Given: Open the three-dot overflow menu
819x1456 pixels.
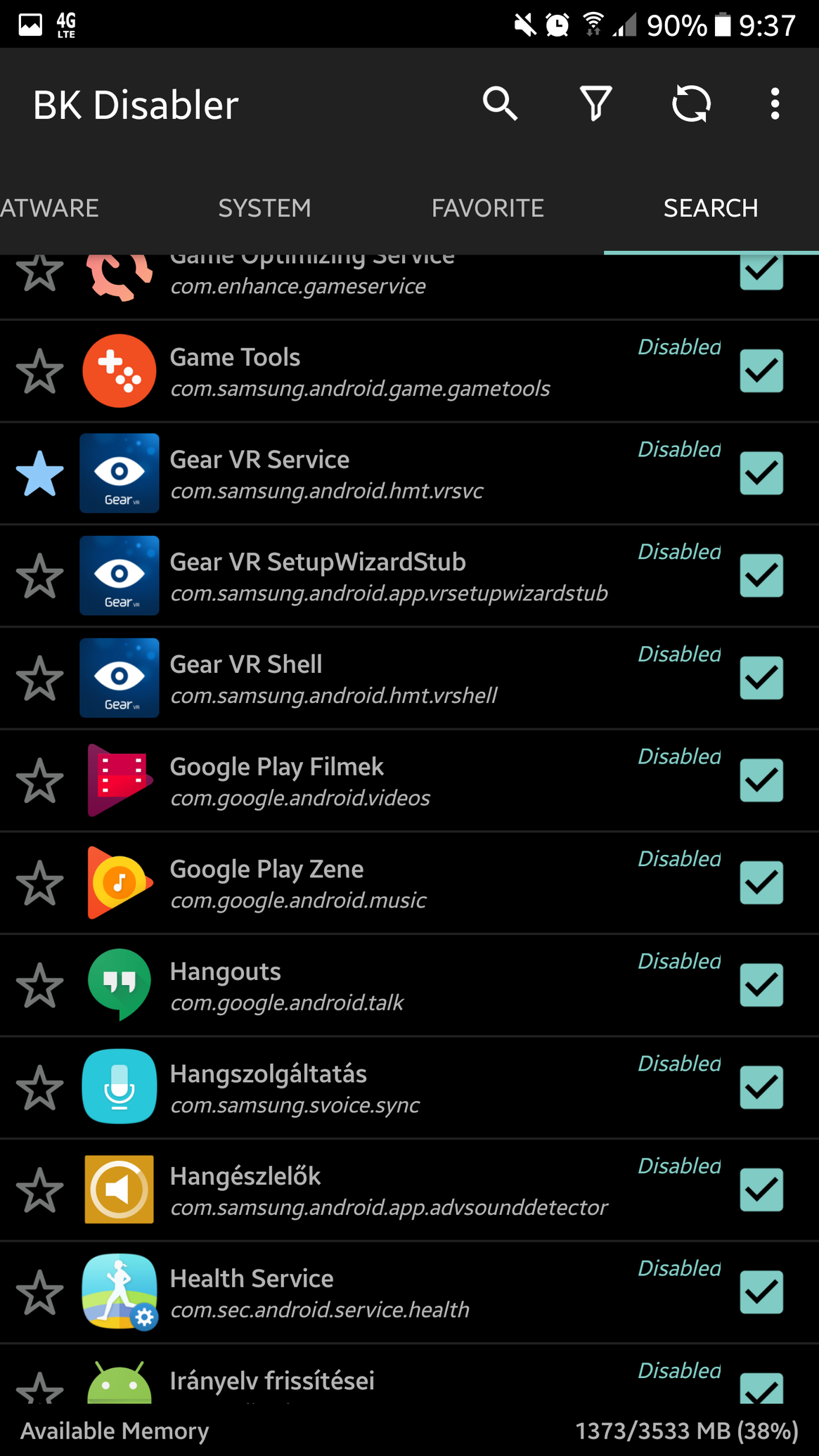Looking at the screenshot, I should click(x=775, y=104).
